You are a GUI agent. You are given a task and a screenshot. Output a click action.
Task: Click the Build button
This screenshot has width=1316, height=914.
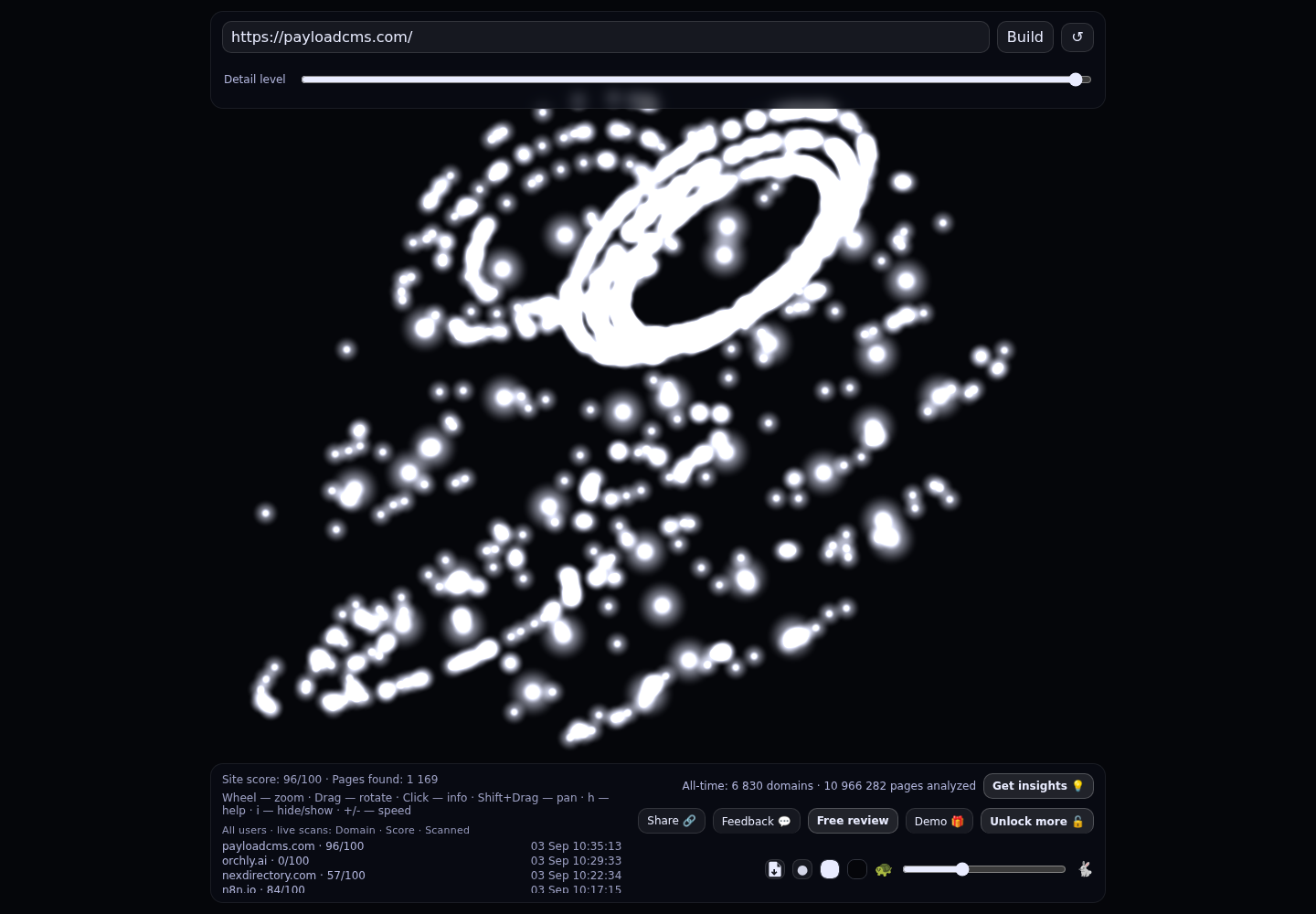[1025, 37]
